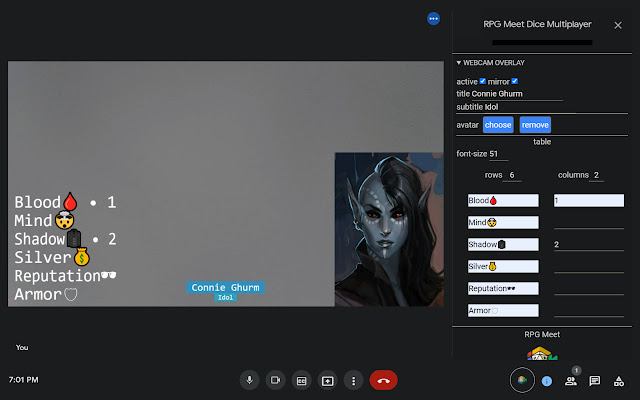The image size is (640, 400).
Task: Collapse the WEBCAM OVERLAY section
Action: coord(491,62)
